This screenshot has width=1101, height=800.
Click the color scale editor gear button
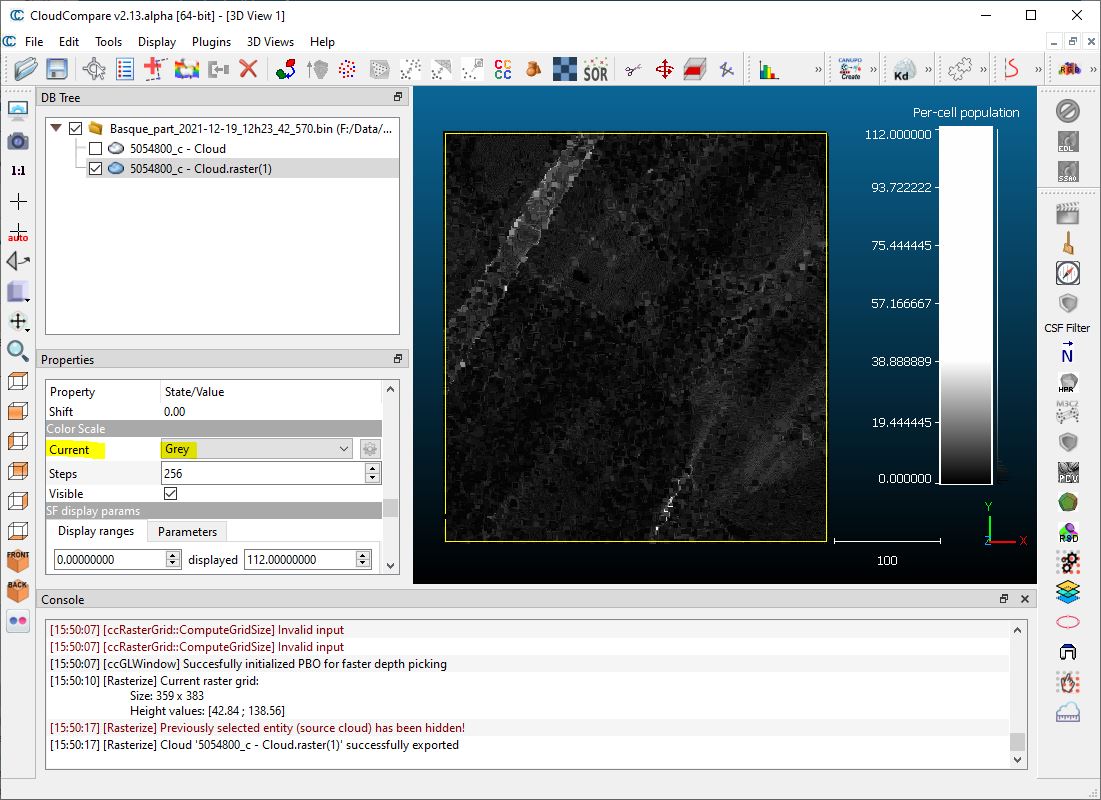coord(370,450)
